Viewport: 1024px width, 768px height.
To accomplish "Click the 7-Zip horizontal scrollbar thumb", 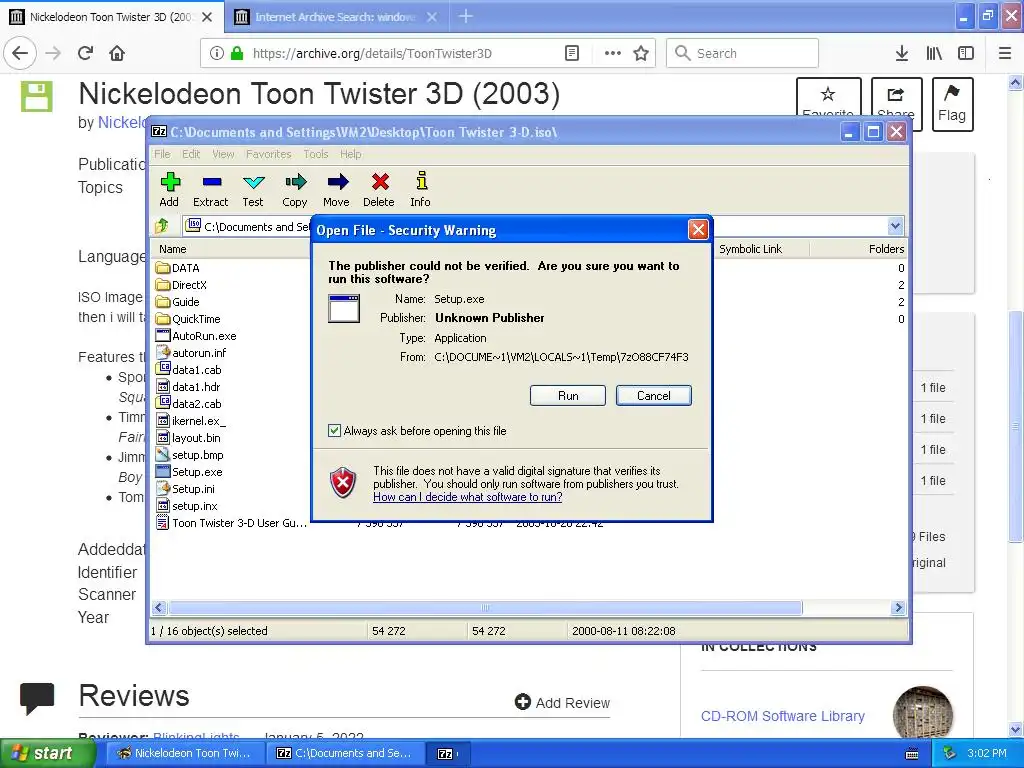I will [x=485, y=607].
